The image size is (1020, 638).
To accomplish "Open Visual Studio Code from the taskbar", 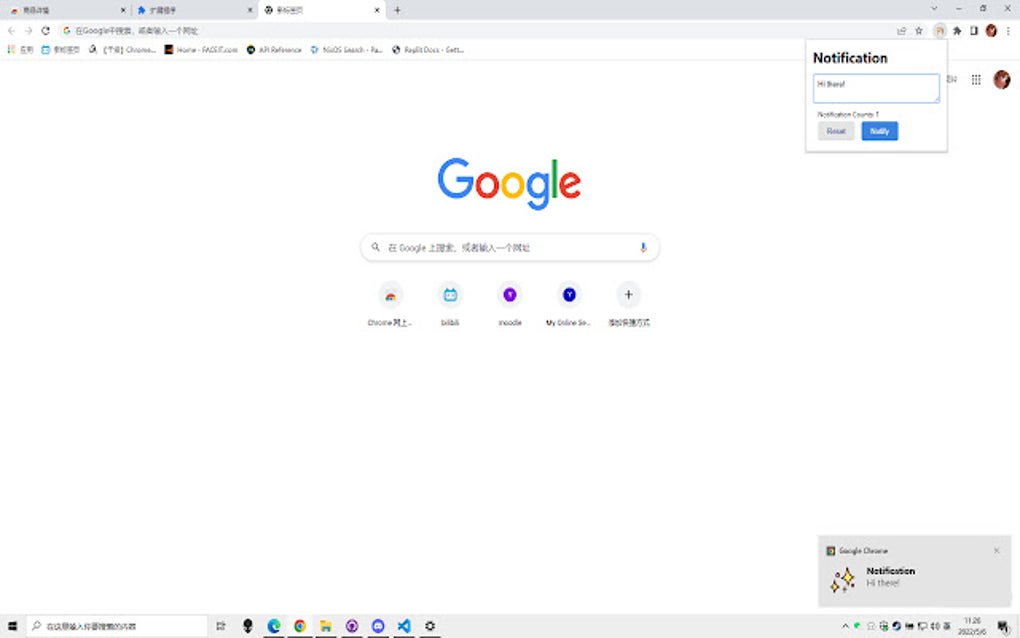I will coord(403,625).
